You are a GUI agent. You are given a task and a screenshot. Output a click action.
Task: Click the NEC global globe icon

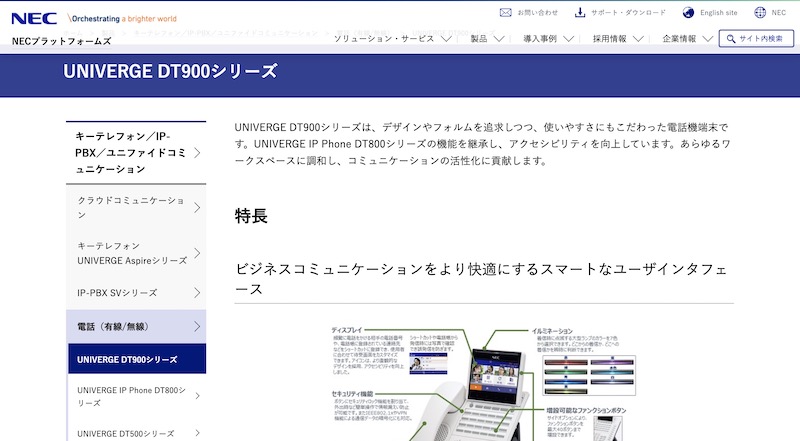(x=760, y=12)
